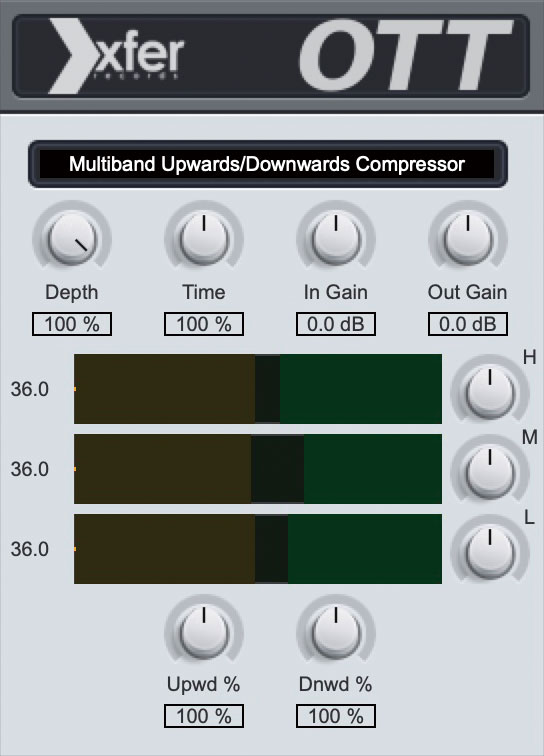Click the 36.0 value beside low band
Image resolution: width=544 pixels, height=756 pixels.
(30, 549)
